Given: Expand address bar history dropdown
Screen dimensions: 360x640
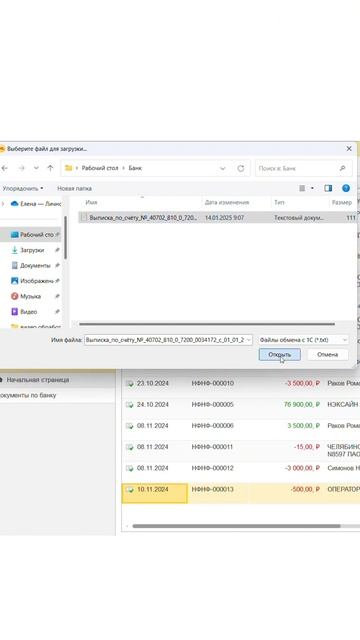Looking at the screenshot, I should [x=222, y=168].
